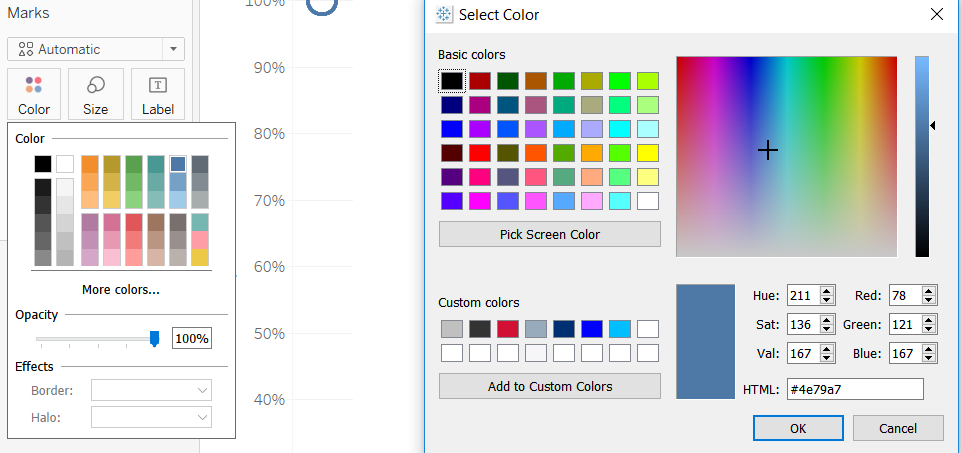Click Add to Custom Colors button
The width and height of the screenshot is (962, 453).
[550, 386]
